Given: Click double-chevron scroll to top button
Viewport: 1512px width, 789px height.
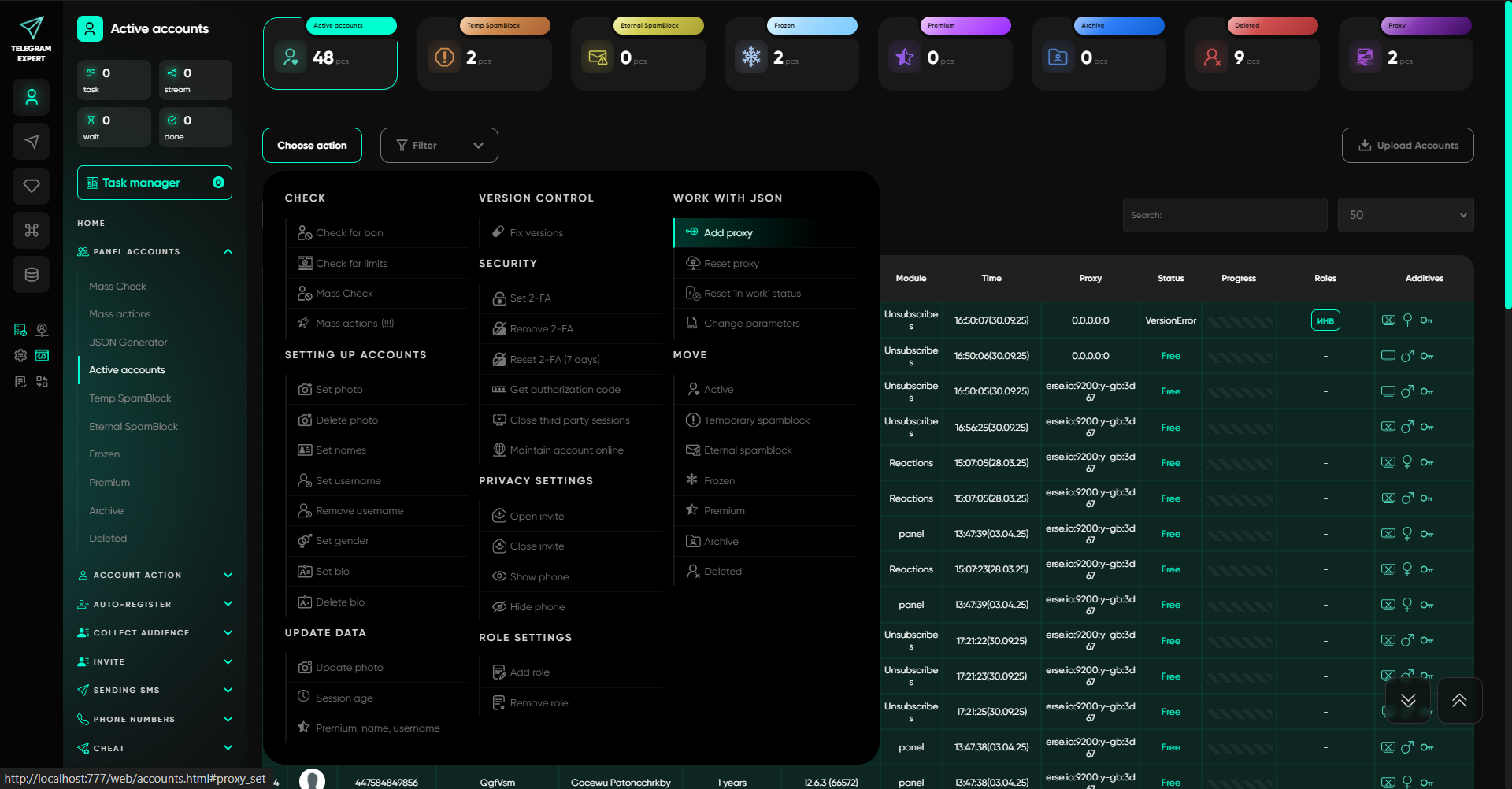Looking at the screenshot, I should 1459,700.
